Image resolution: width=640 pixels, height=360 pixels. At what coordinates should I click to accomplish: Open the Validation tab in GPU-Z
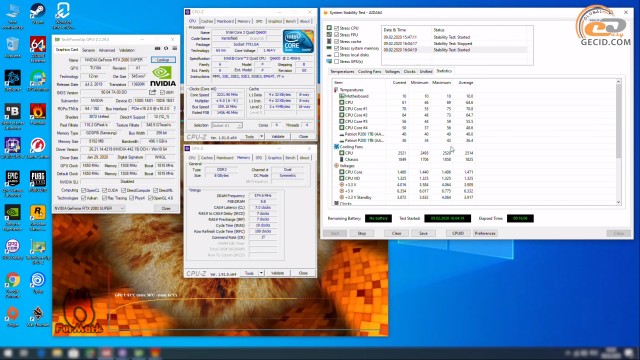[127, 50]
